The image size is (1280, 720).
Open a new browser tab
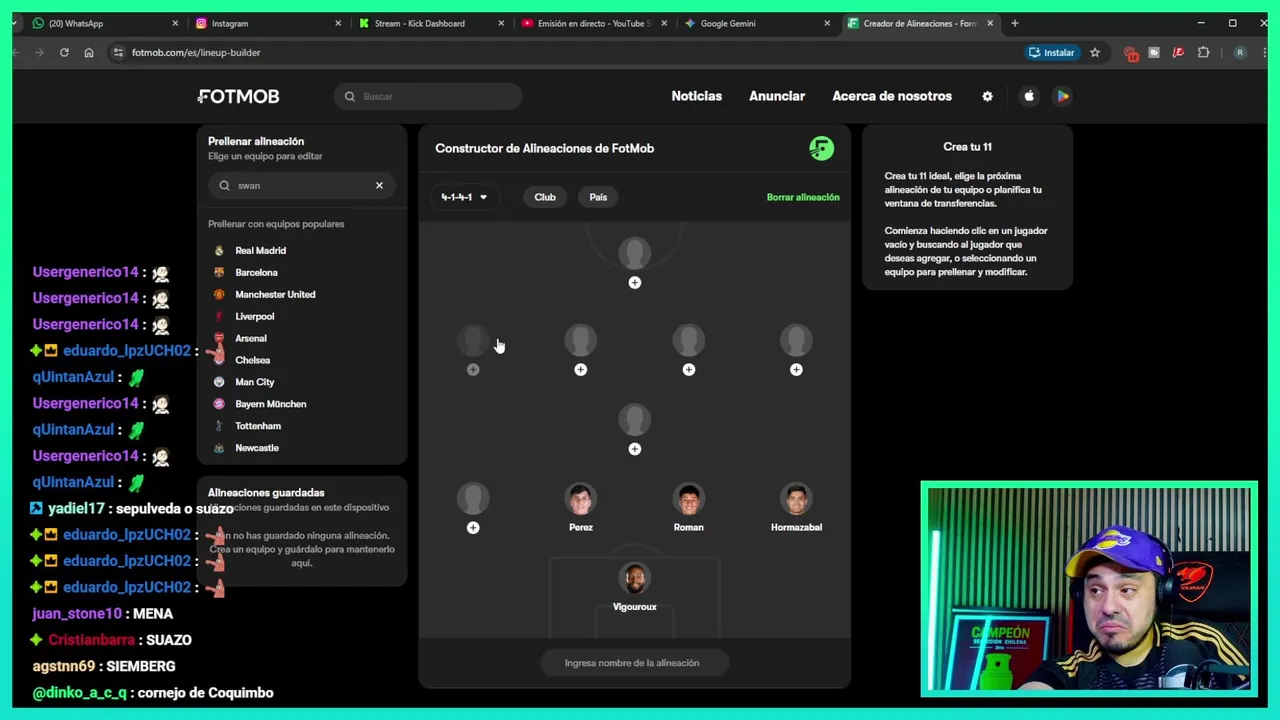(1014, 23)
